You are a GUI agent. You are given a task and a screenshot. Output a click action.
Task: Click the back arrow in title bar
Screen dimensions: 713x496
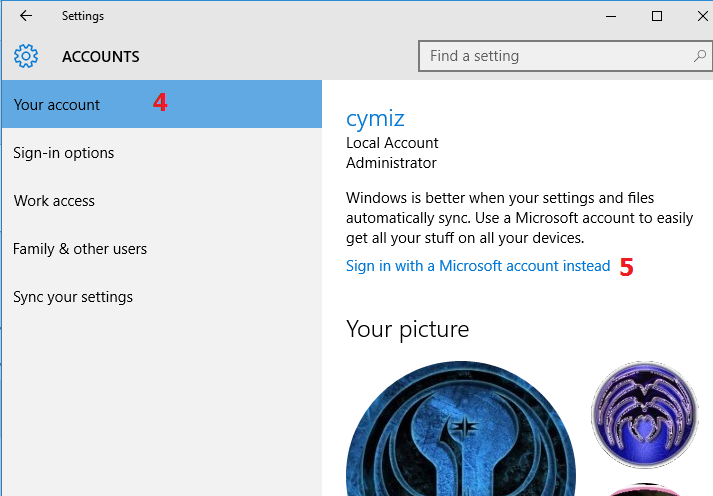[26, 16]
